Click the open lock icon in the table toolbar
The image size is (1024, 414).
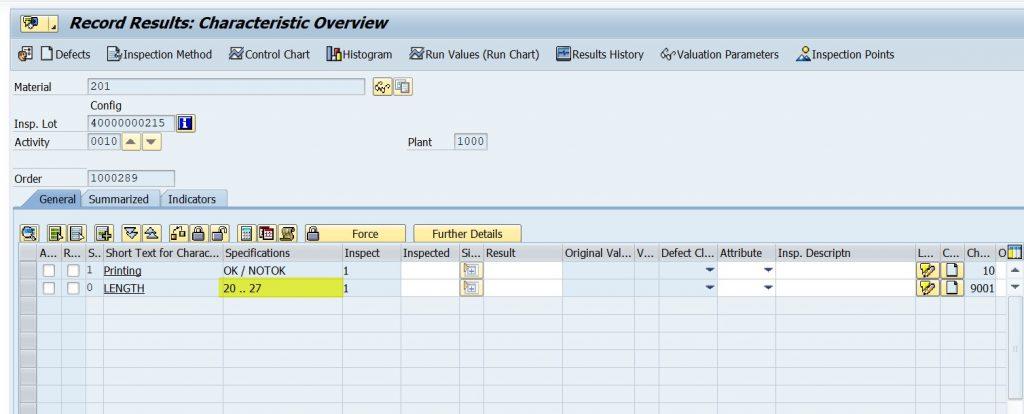click(220, 233)
